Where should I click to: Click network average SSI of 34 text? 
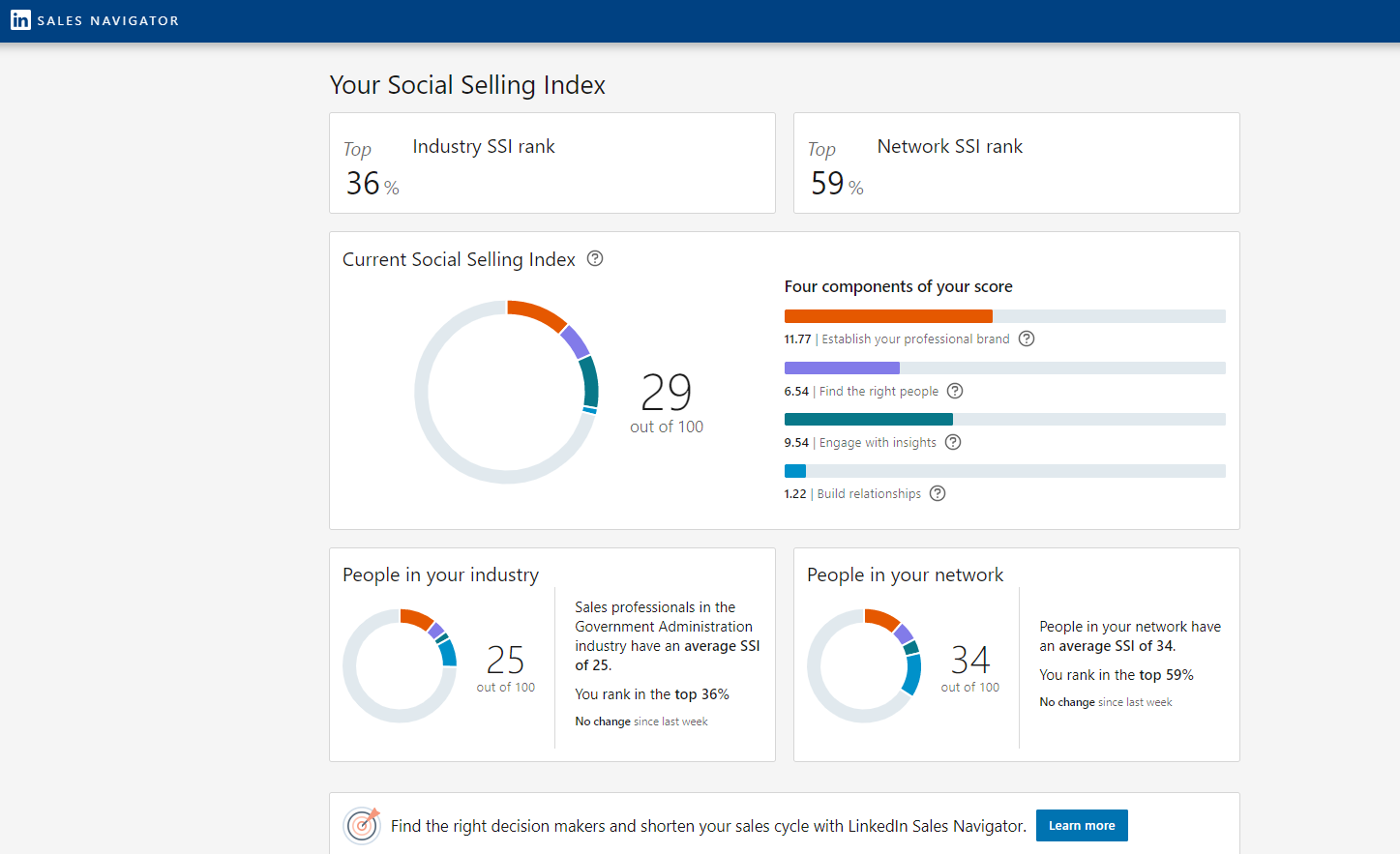[1130, 636]
